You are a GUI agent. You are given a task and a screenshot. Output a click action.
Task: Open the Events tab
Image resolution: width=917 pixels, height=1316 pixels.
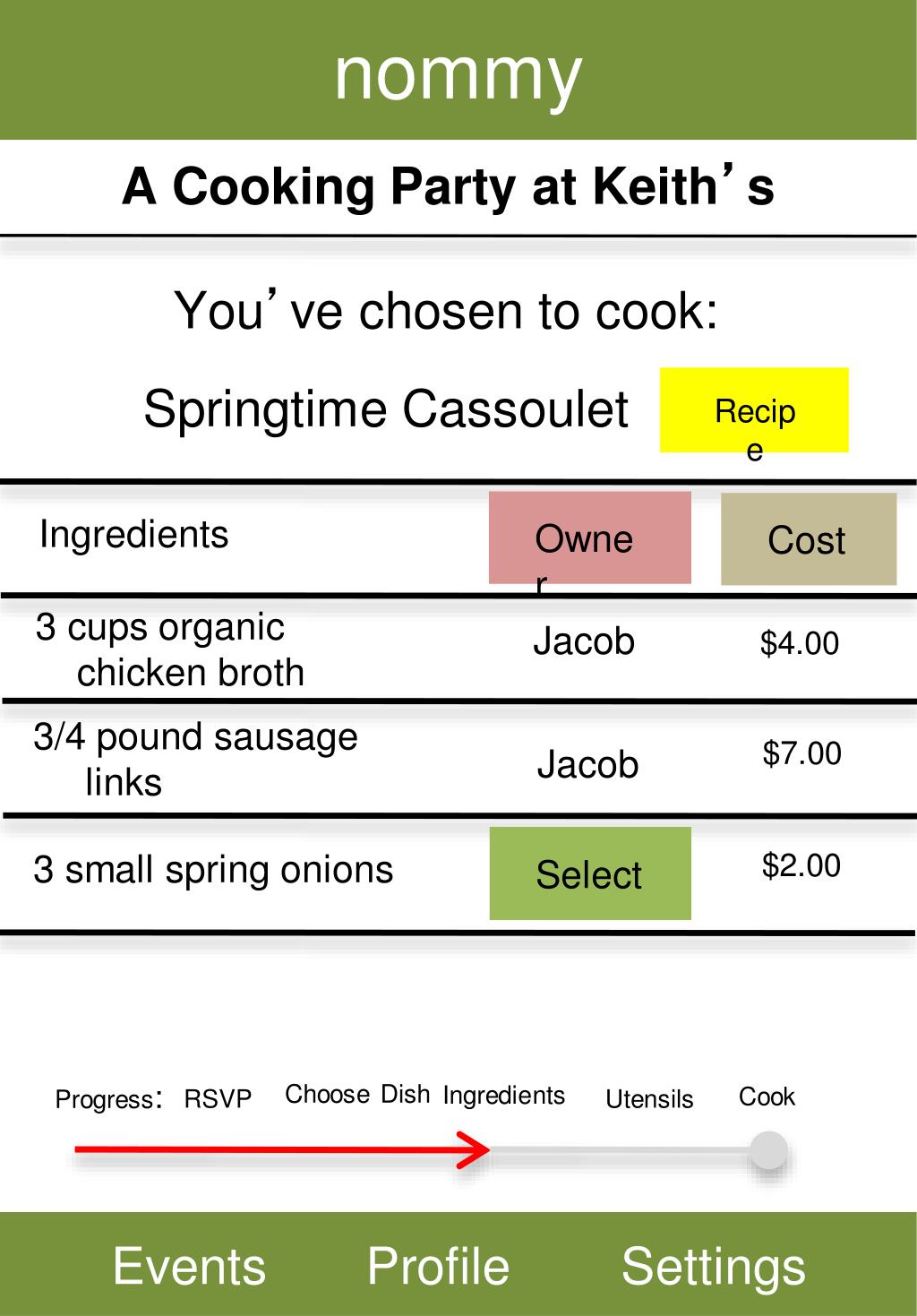point(190,1266)
